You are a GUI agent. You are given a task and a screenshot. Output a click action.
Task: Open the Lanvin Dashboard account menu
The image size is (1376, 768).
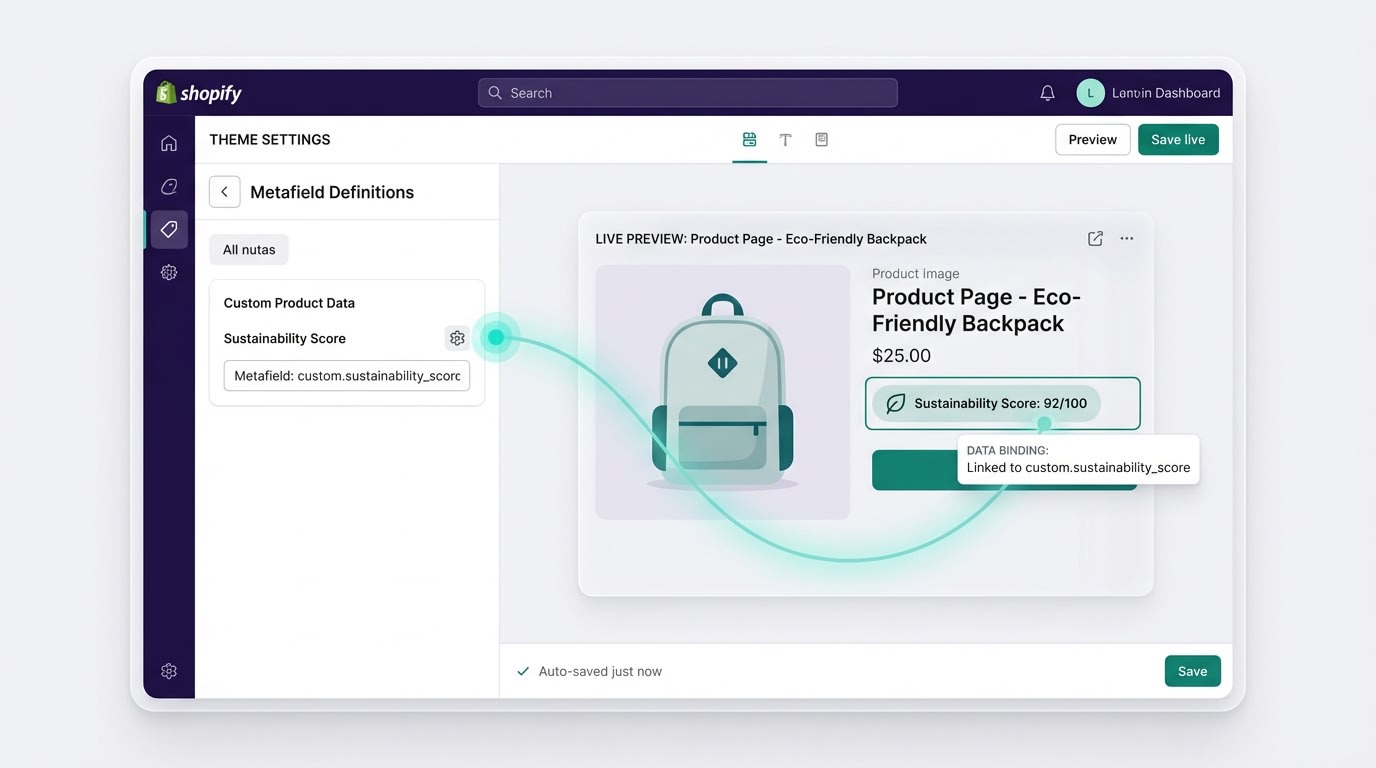click(1150, 92)
